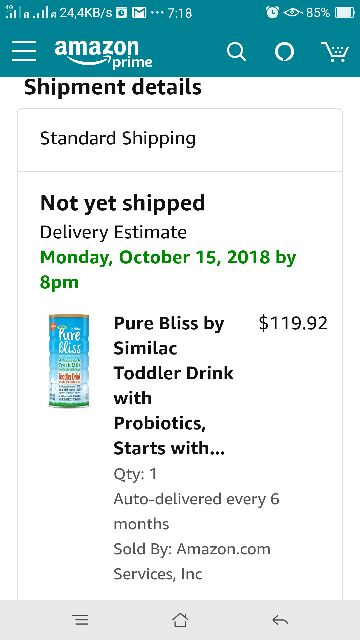
Task: Tap the Gmail notification icon in status bar
Action: click(x=139, y=13)
